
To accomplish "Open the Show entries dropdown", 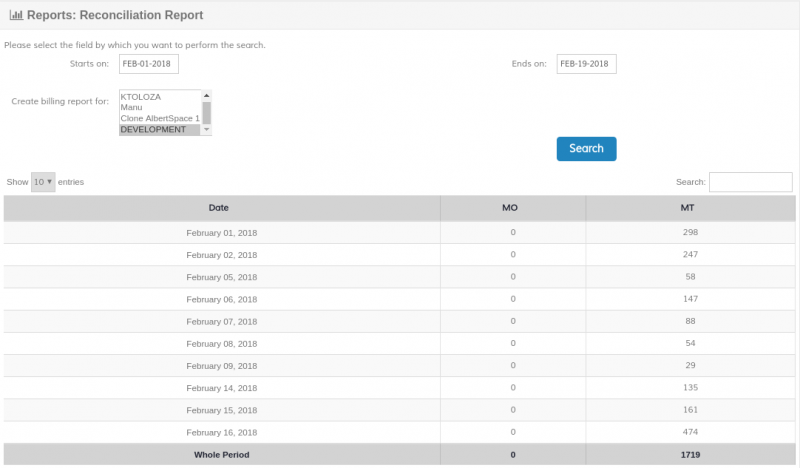I will (43, 182).
